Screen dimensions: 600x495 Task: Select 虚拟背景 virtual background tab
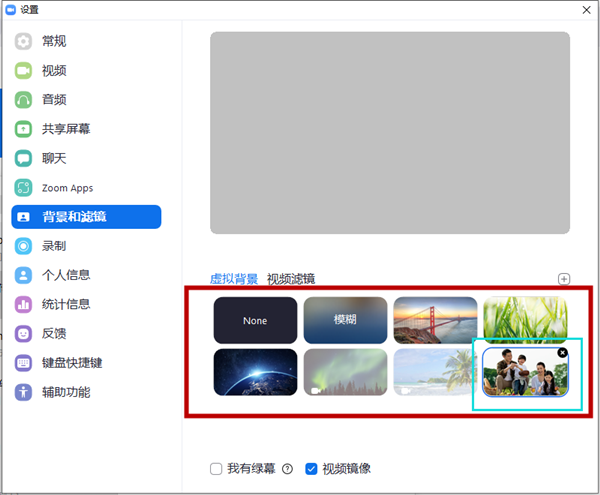pyautogui.click(x=234, y=279)
